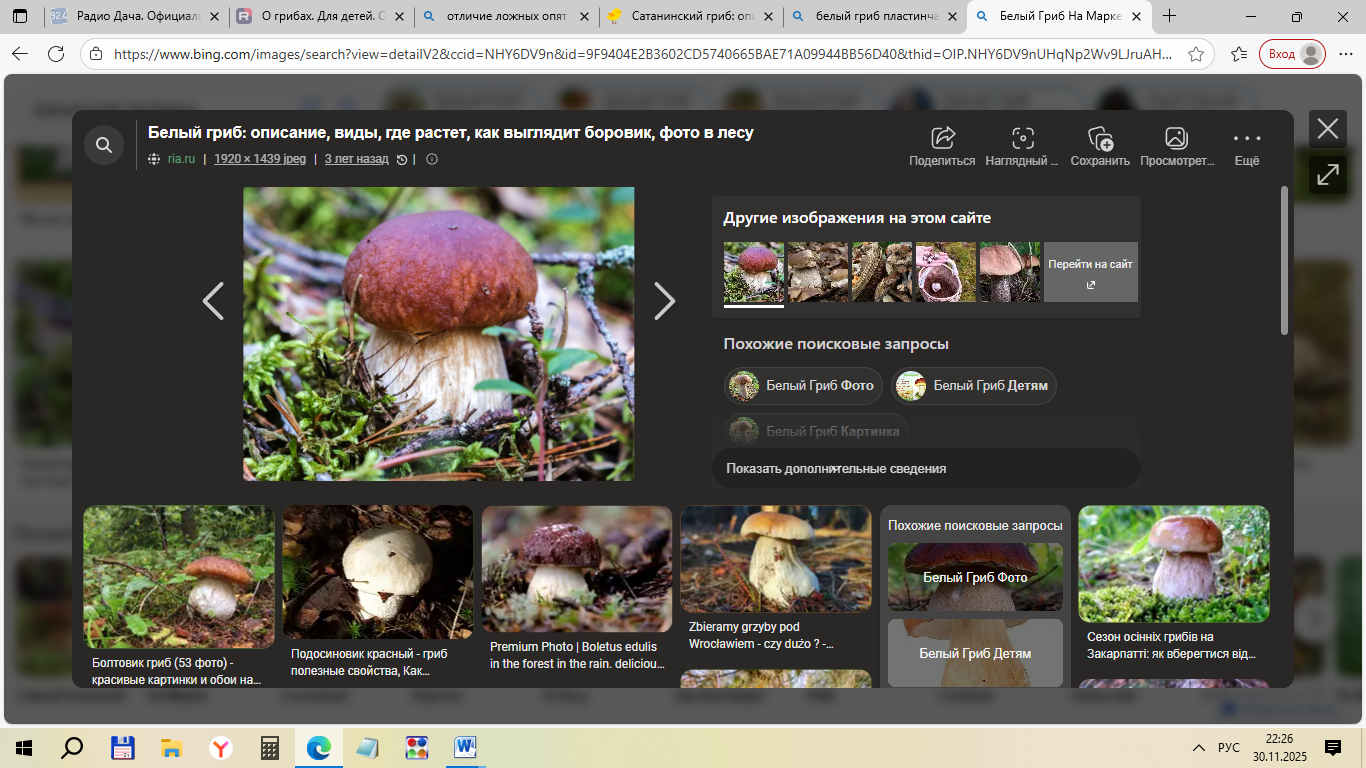Click the magnifier search icon in viewer
The width and height of the screenshot is (1366, 768).
pos(104,146)
